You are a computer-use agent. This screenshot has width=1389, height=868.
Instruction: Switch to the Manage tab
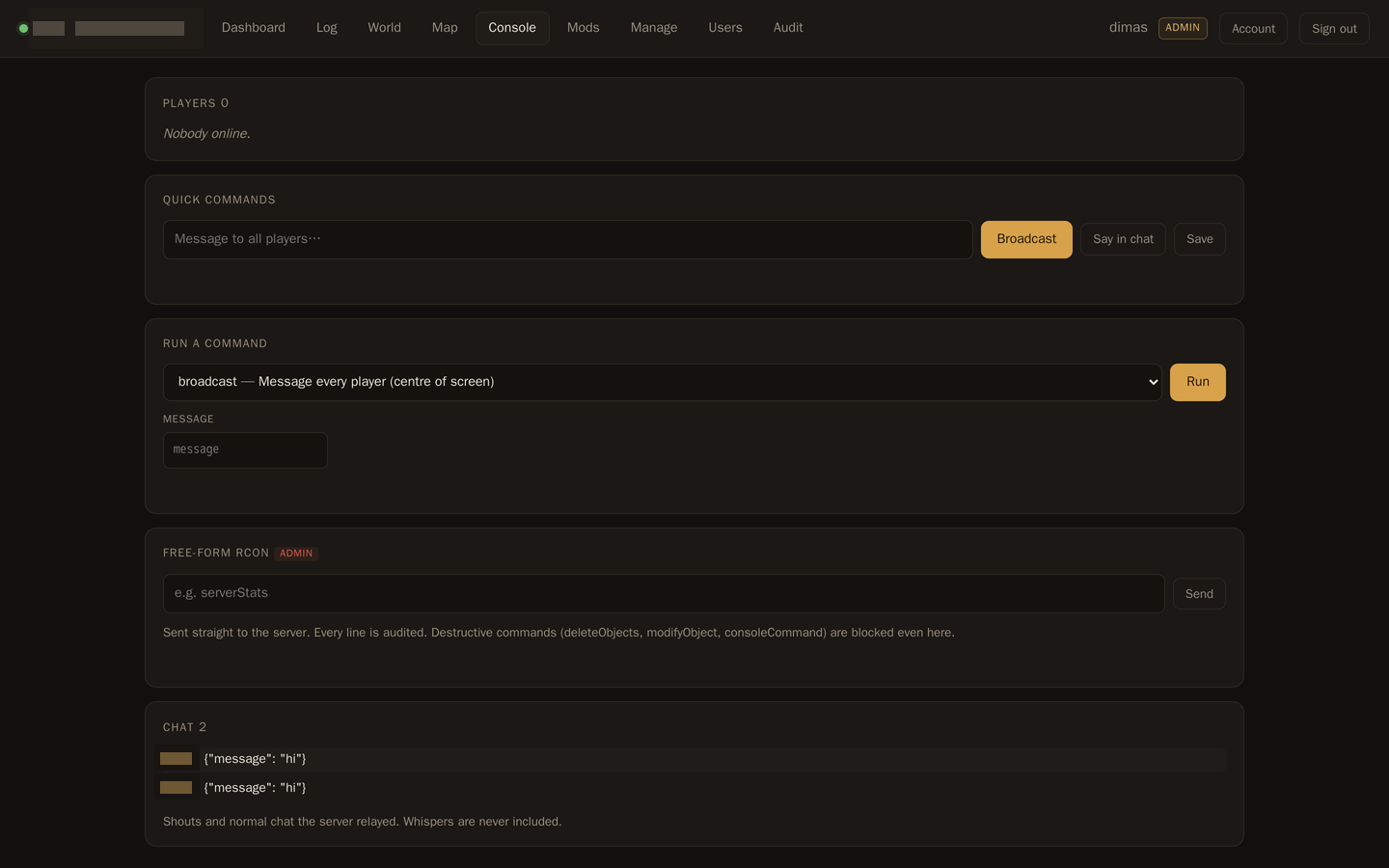[654, 28]
